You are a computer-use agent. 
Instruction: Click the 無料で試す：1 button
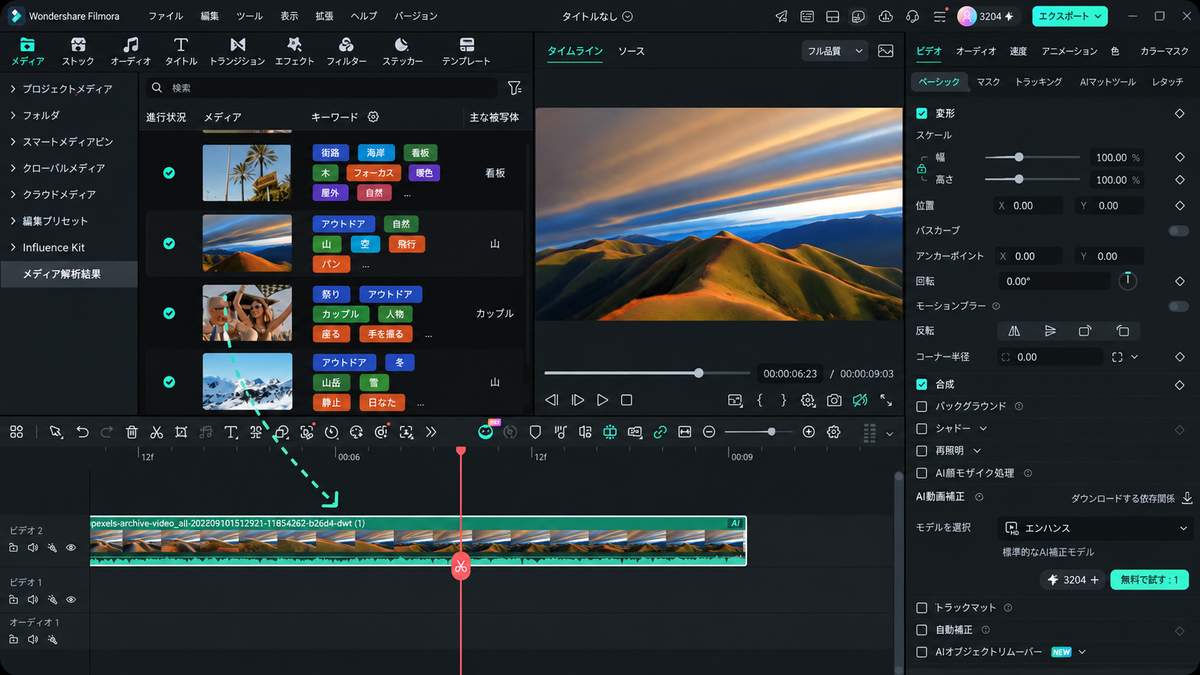pos(1149,580)
